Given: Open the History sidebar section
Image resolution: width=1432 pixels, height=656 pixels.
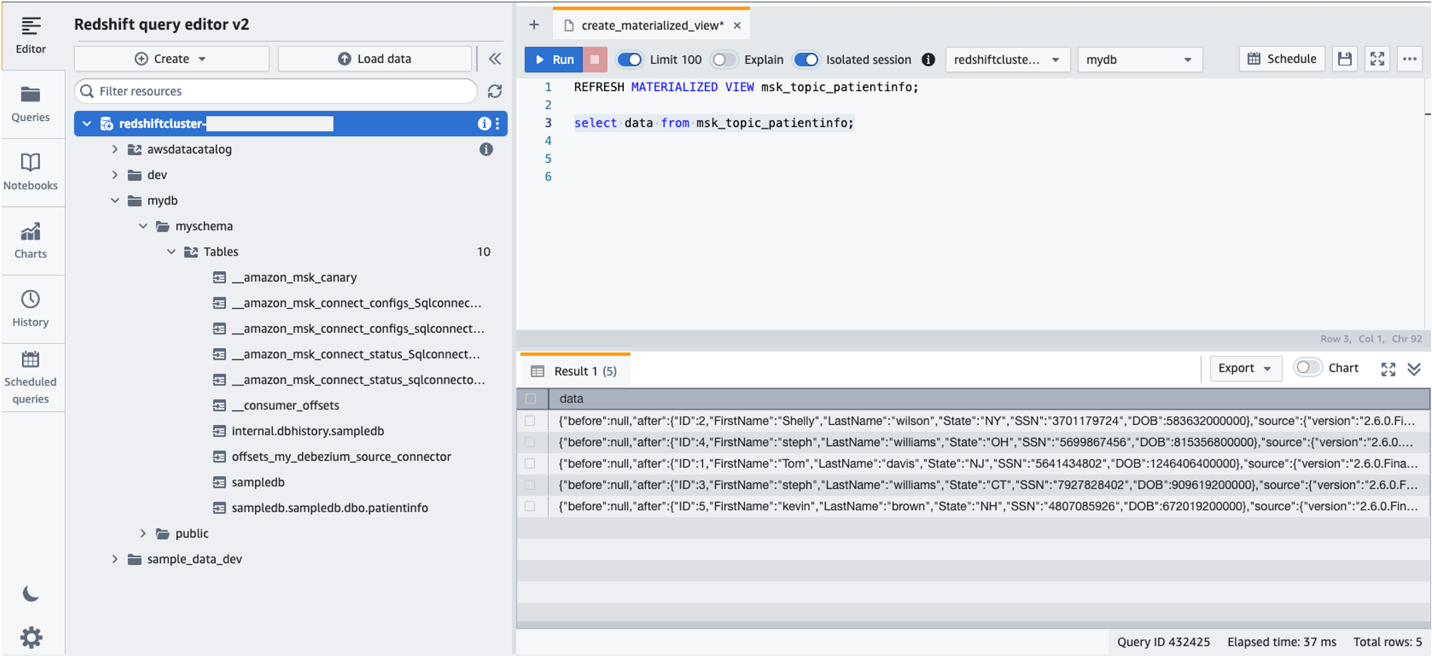Looking at the screenshot, I should point(31,308).
